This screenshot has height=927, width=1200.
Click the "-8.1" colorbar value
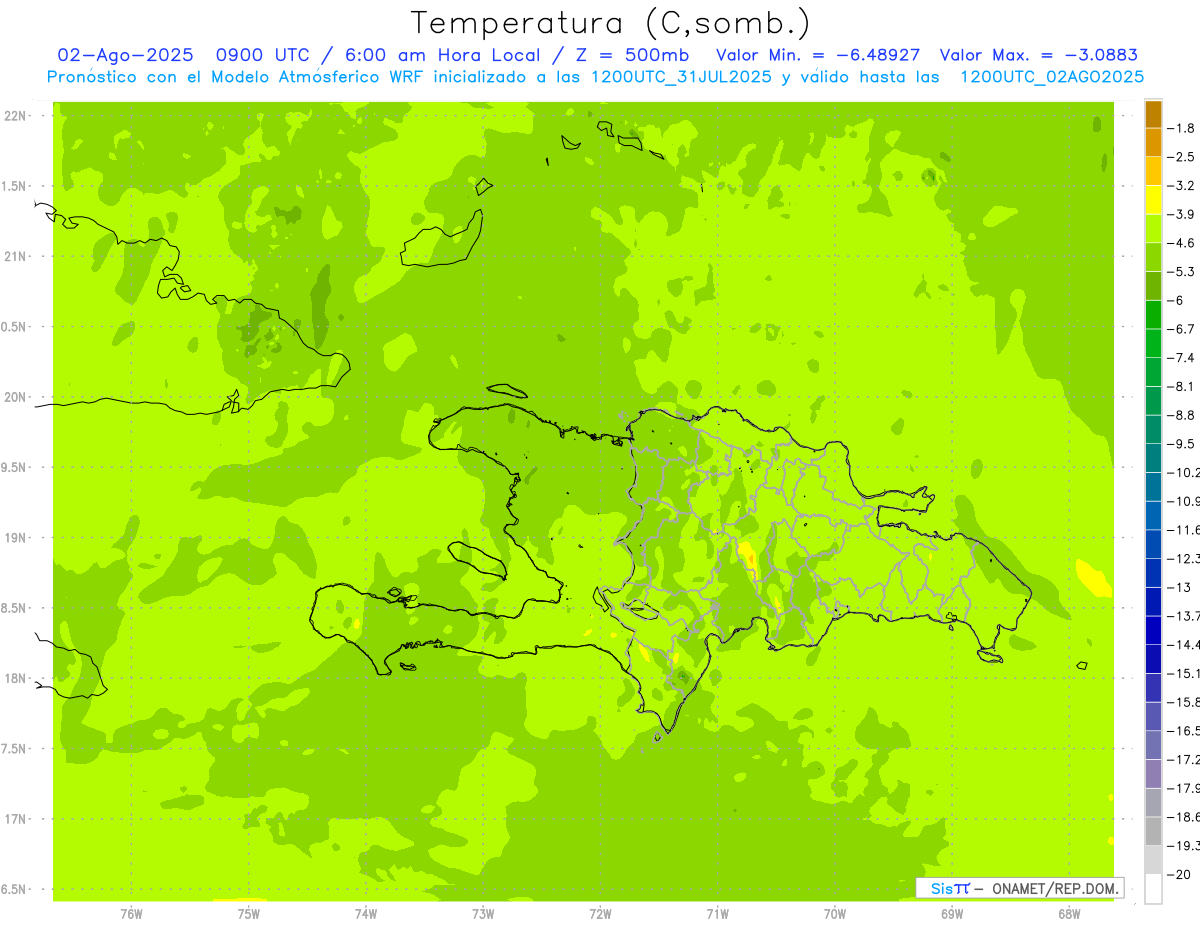[x=1181, y=386]
